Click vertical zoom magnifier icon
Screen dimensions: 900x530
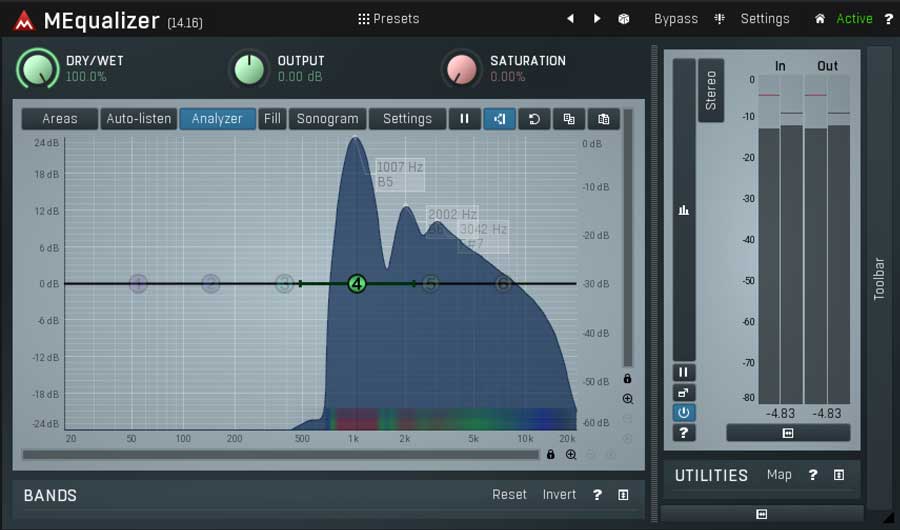point(627,399)
